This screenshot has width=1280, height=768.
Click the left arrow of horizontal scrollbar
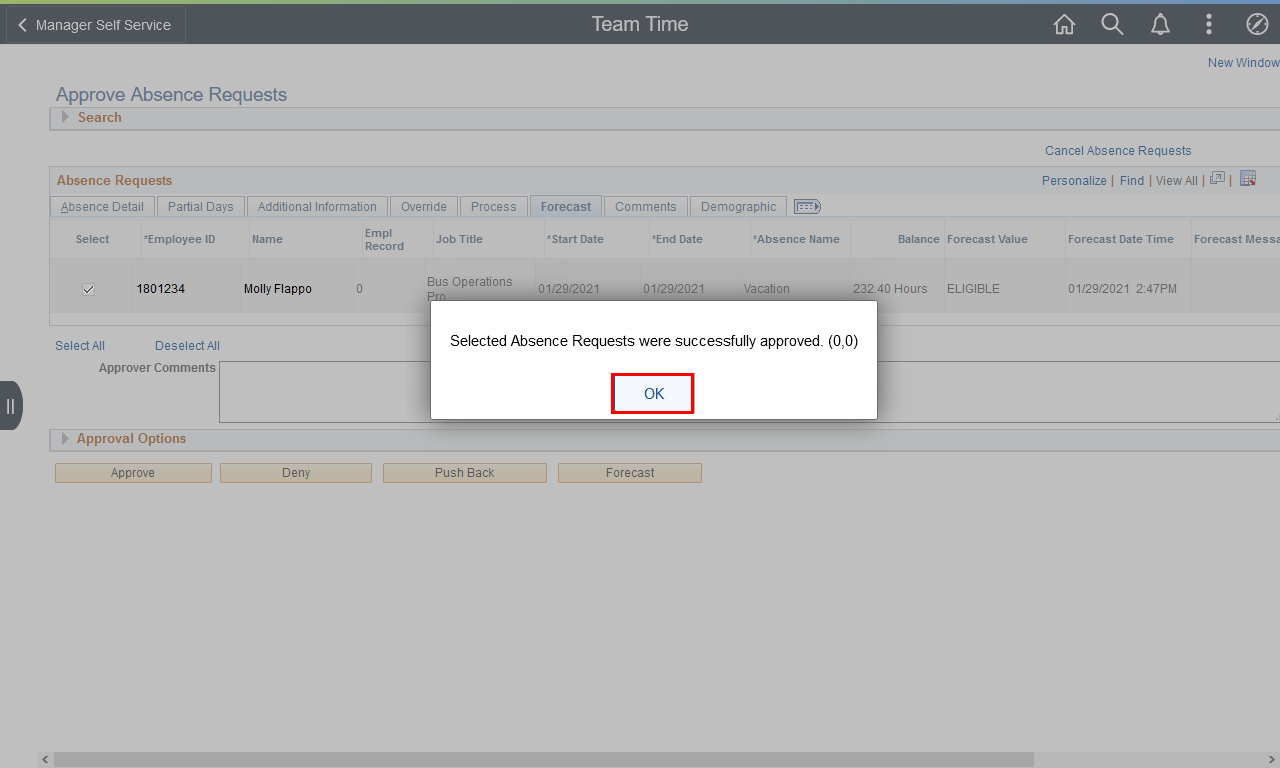[x=45, y=760]
